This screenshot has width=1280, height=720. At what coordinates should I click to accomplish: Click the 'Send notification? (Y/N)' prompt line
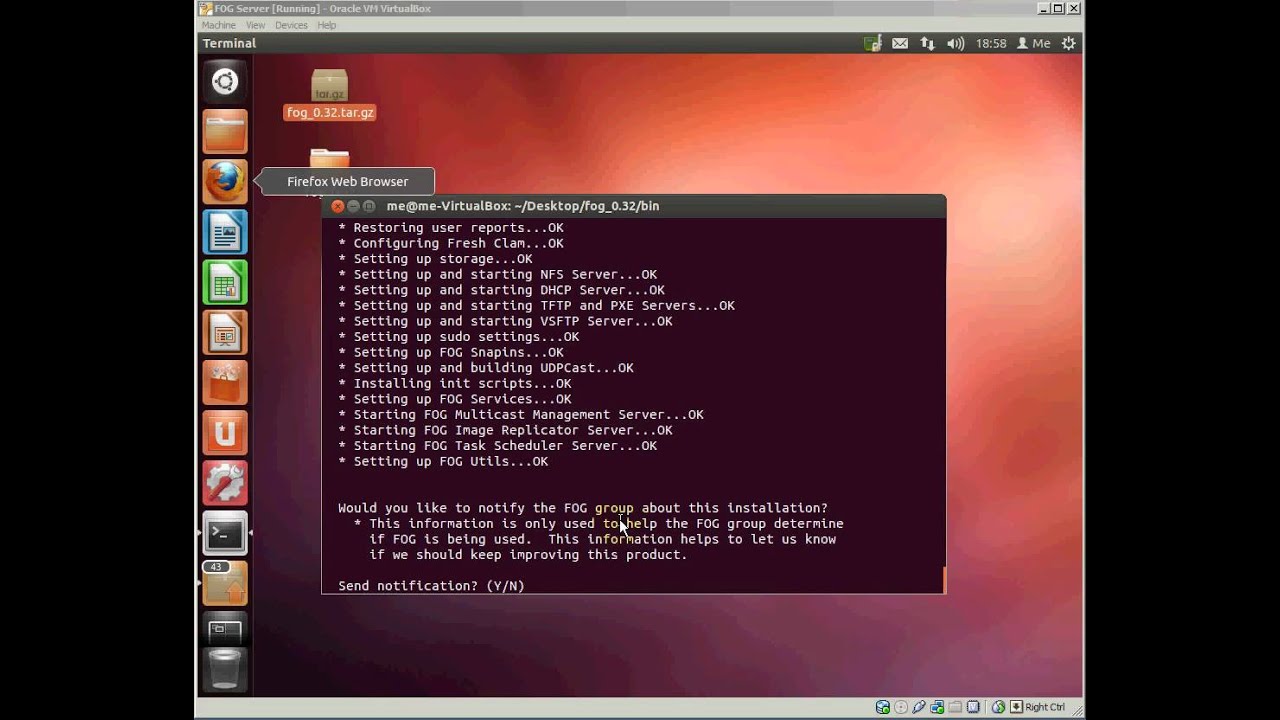[x=431, y=586]
